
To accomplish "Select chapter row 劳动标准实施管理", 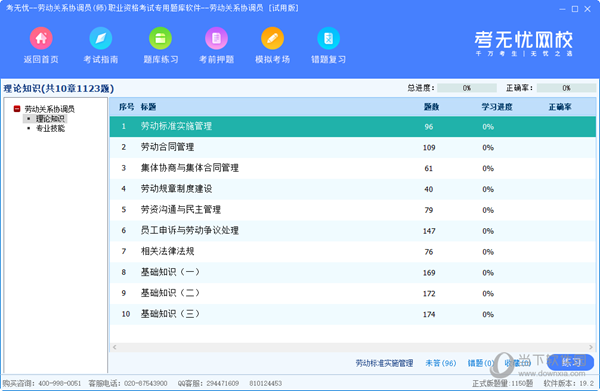I will (x=352, y=127).
